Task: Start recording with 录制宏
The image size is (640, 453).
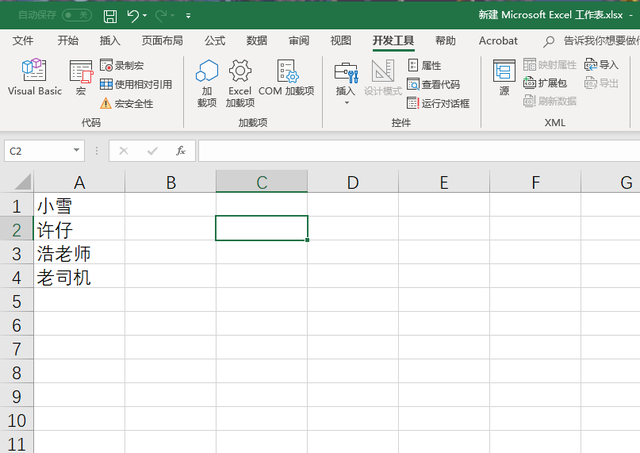Action: (x=122, y=65)
